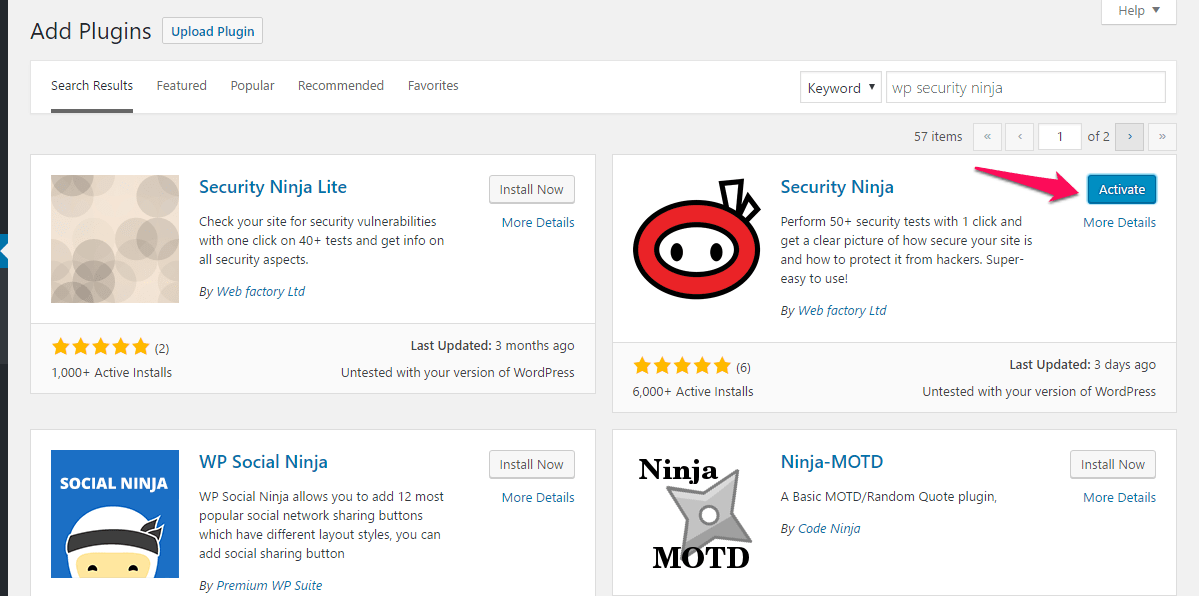1199x596 pixels.
Task: Click the 1,000+ Active Installs text
Action: [112, 373]
